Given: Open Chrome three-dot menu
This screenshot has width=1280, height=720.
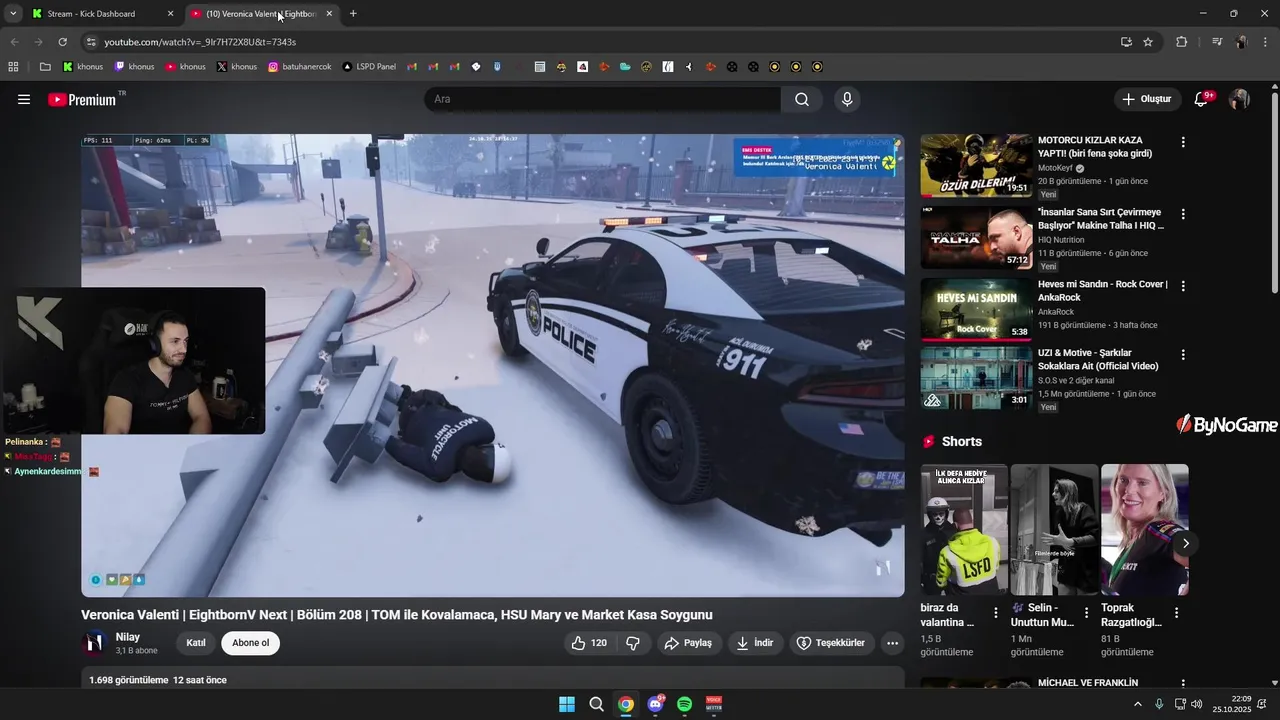Looking at the screenshot, I should coord(1266,42).
